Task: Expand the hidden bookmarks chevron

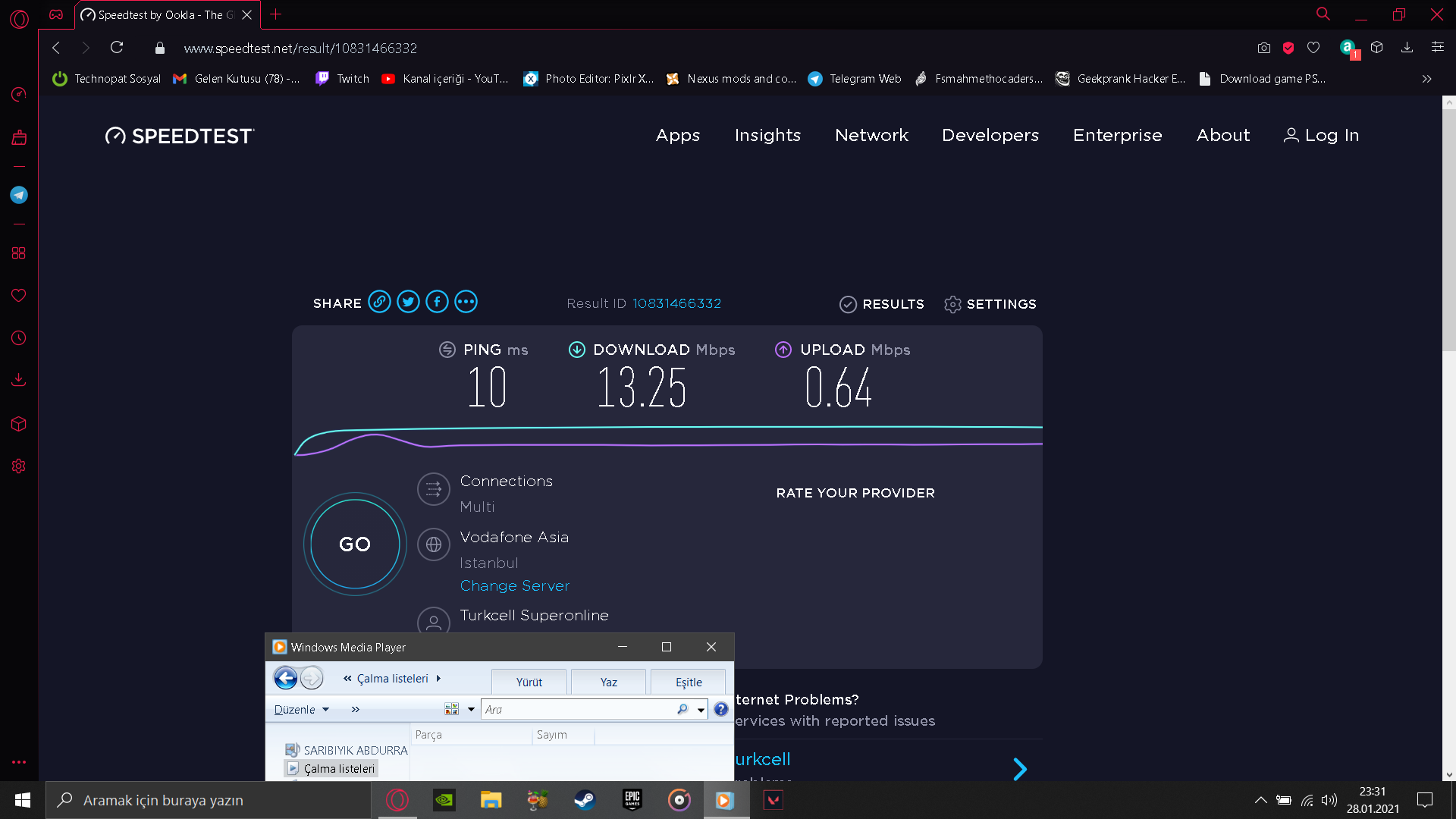Action: pos(1426,79)
